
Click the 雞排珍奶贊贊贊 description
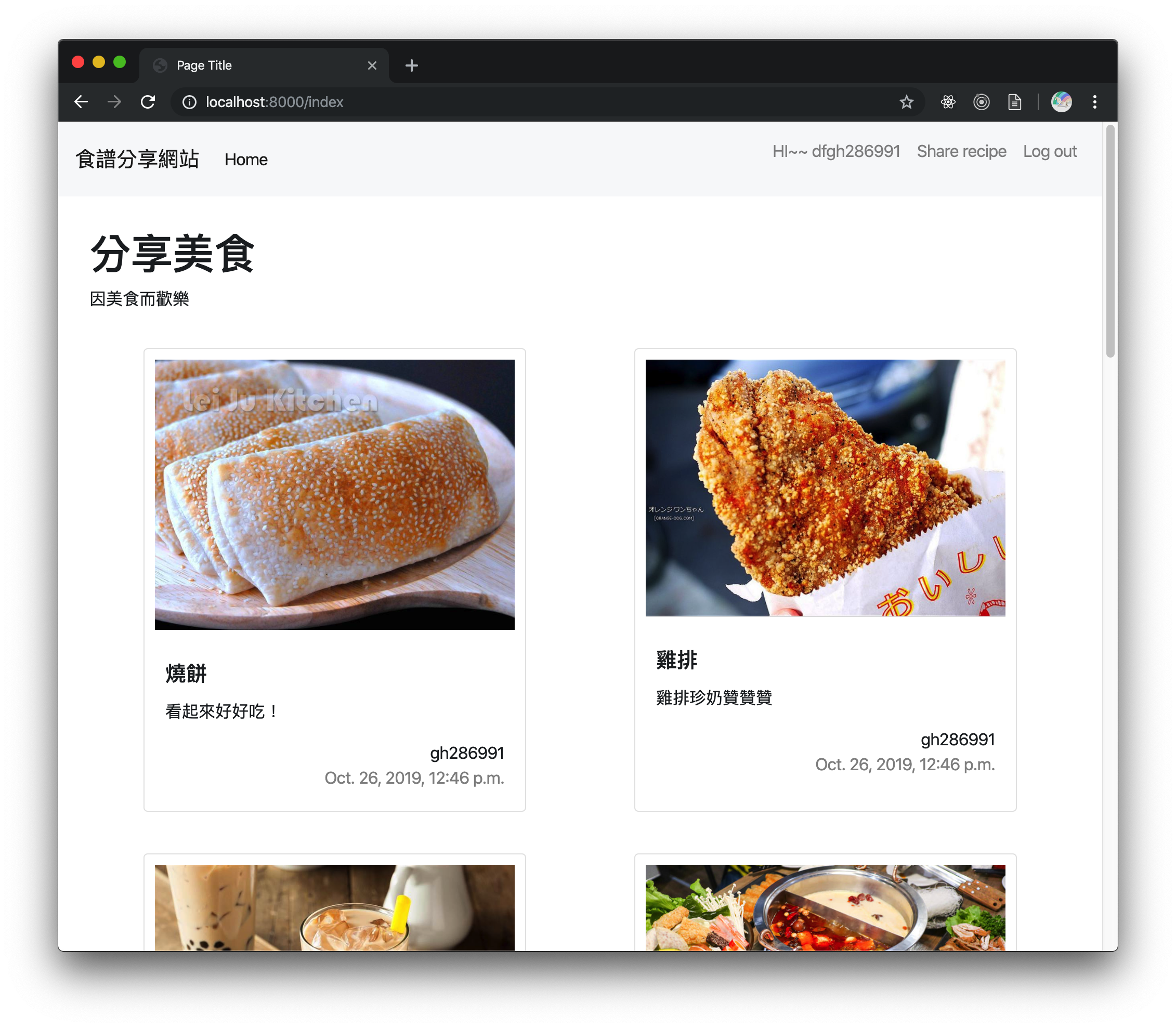pyautogui.click(x=714, y=697)
